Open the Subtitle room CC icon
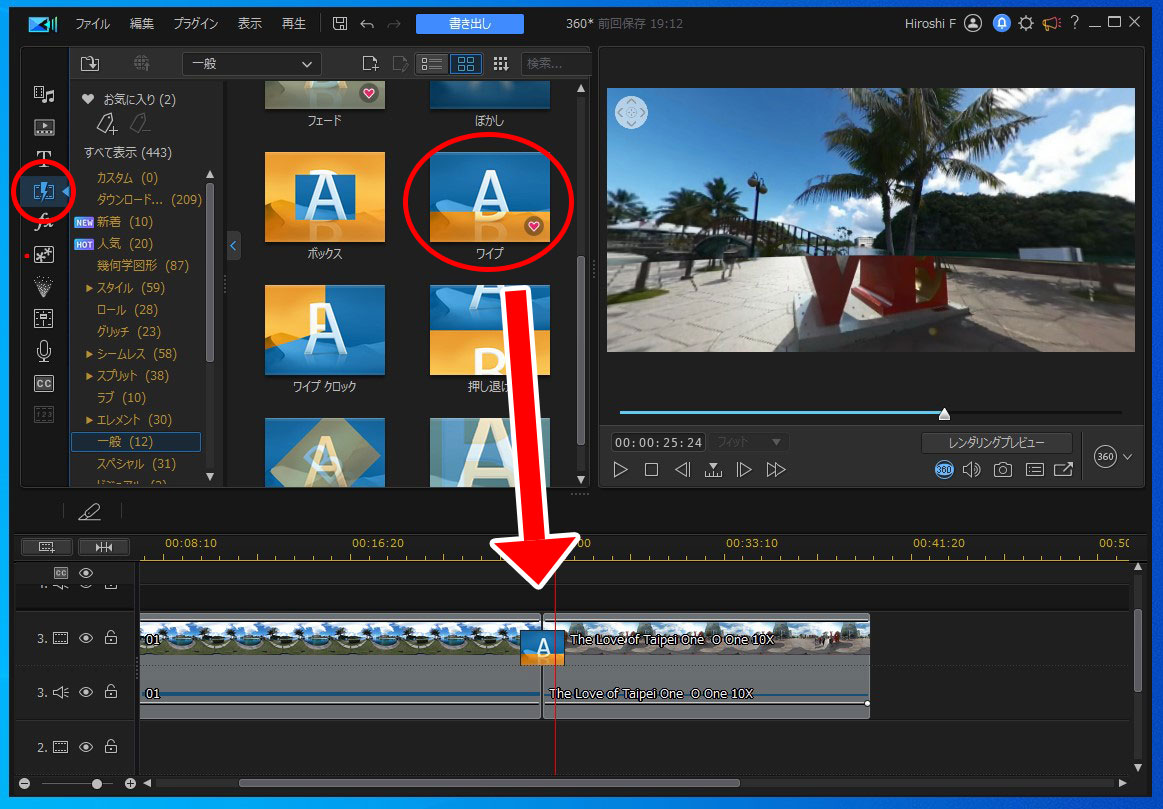 (x=44, y=383)
